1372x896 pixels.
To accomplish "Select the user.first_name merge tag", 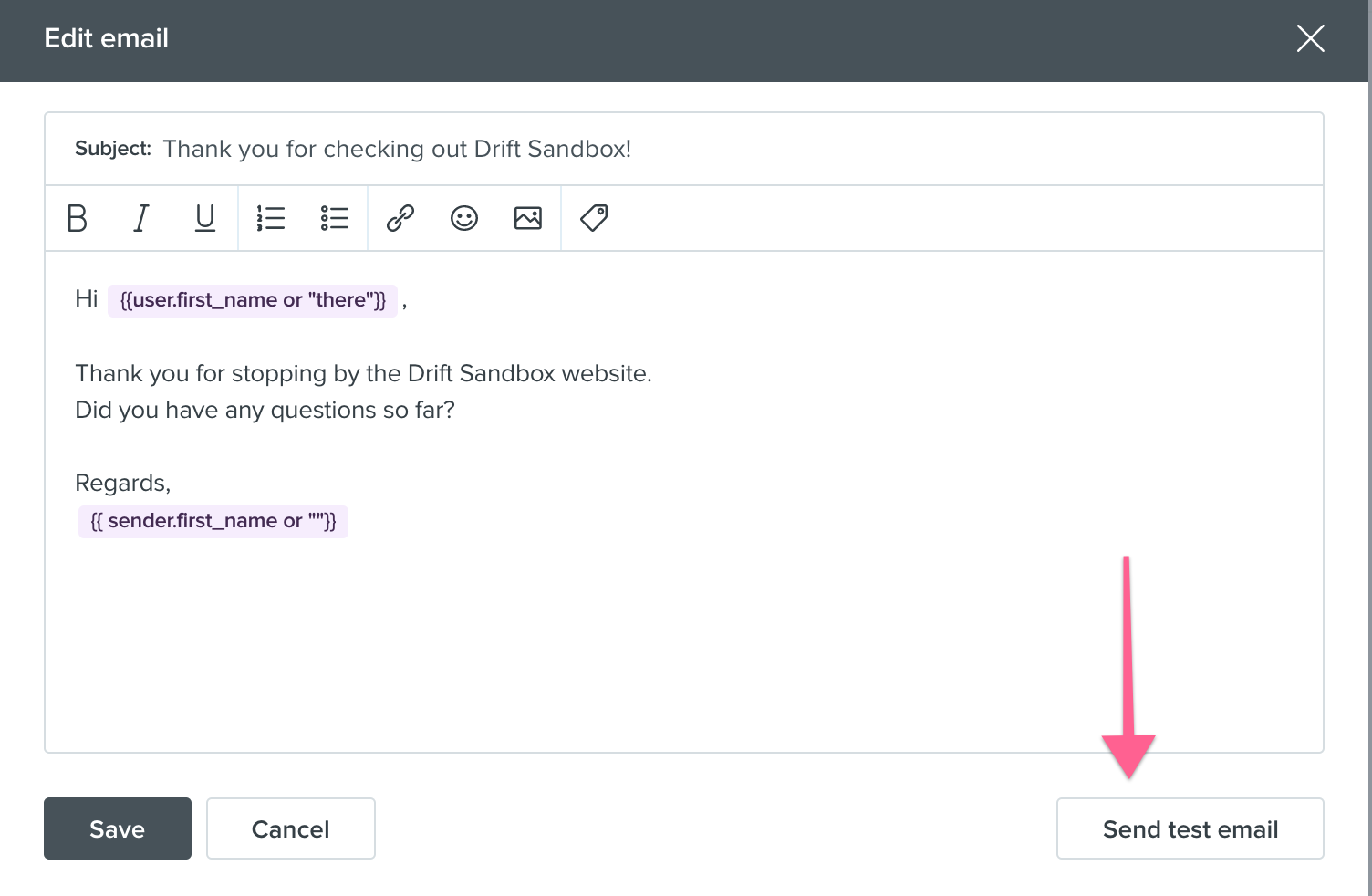I will pyautogui.click(x=253, y=300).
